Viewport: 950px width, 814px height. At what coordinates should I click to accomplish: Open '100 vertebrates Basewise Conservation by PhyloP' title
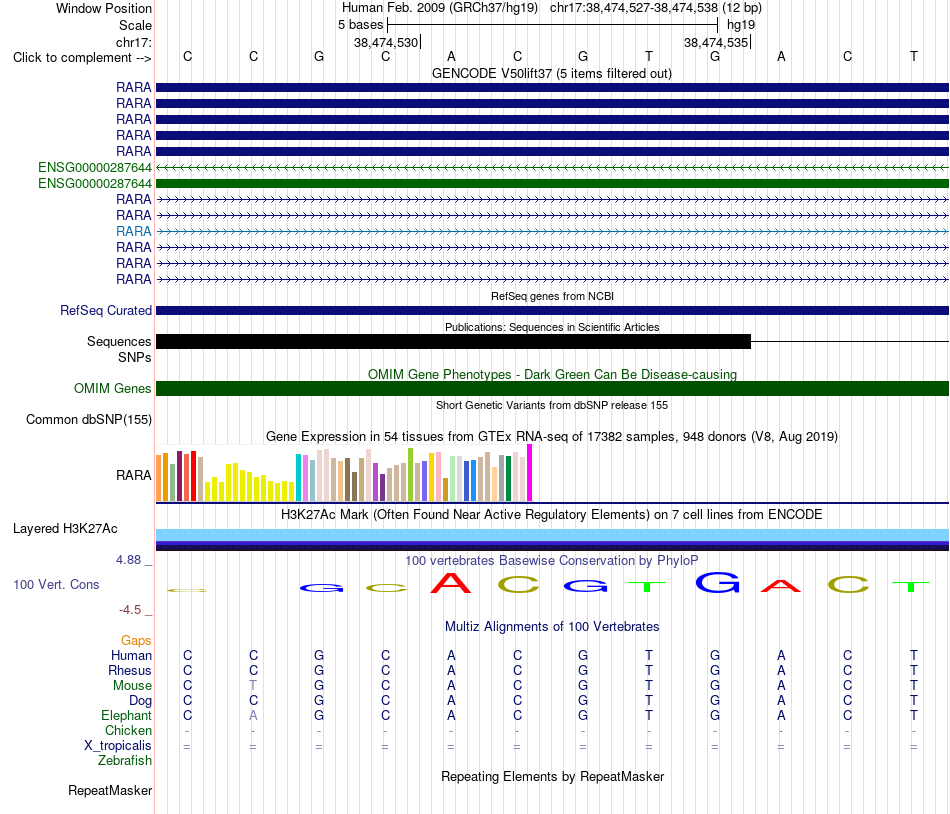click(552, 561)
